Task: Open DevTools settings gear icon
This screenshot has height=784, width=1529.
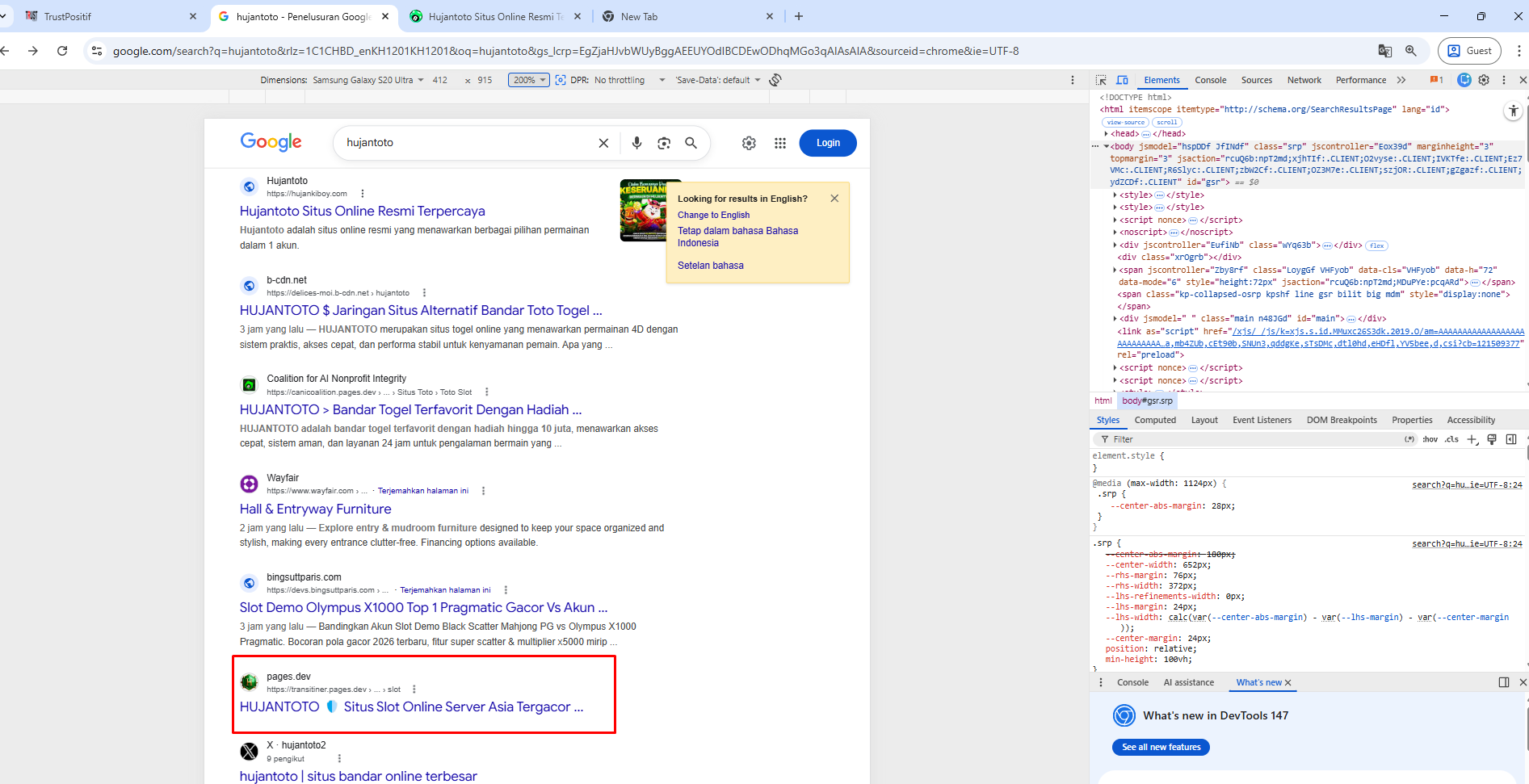Action: pos(1484,80)
